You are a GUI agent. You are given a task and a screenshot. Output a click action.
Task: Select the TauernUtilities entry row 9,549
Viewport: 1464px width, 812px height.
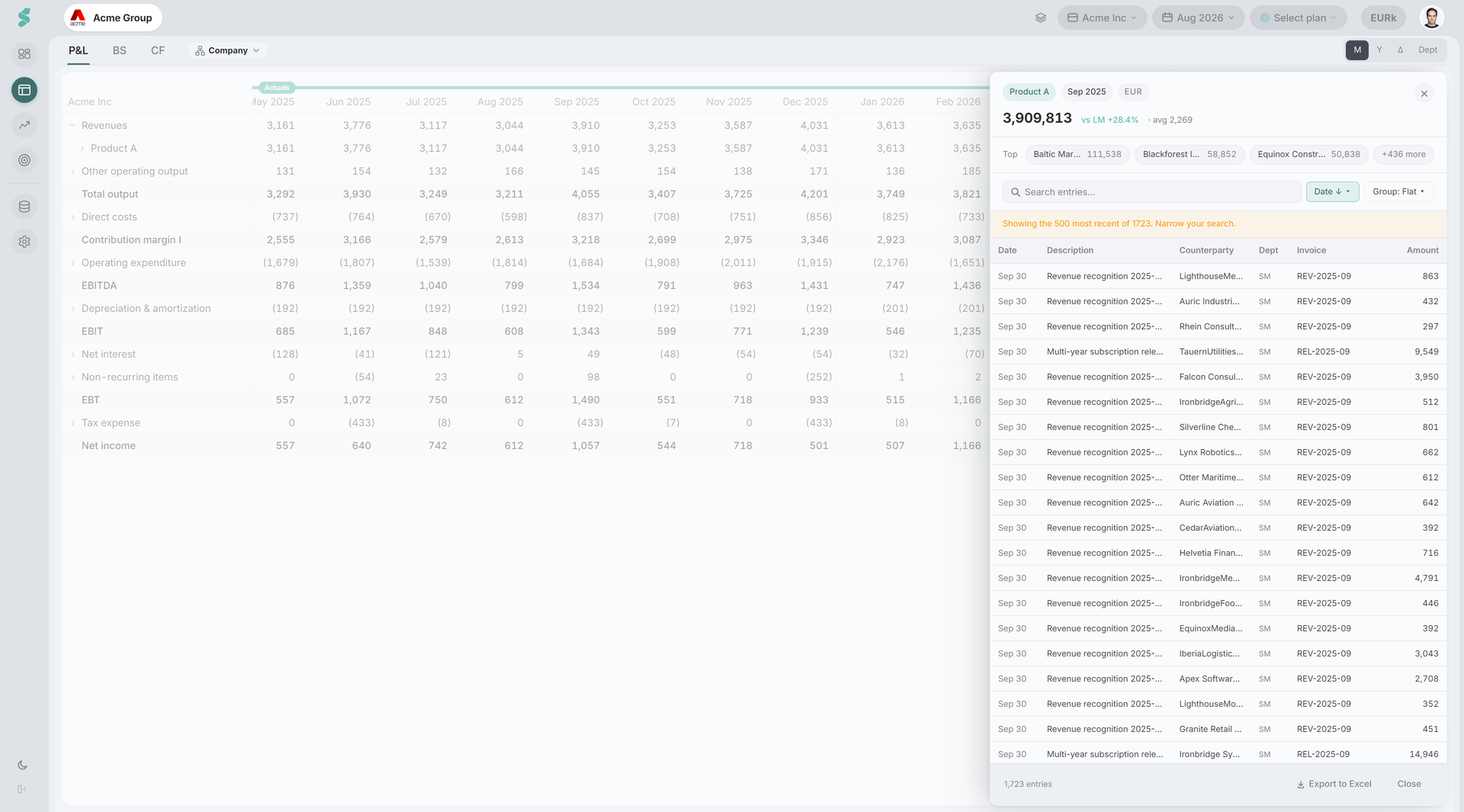1218,352
